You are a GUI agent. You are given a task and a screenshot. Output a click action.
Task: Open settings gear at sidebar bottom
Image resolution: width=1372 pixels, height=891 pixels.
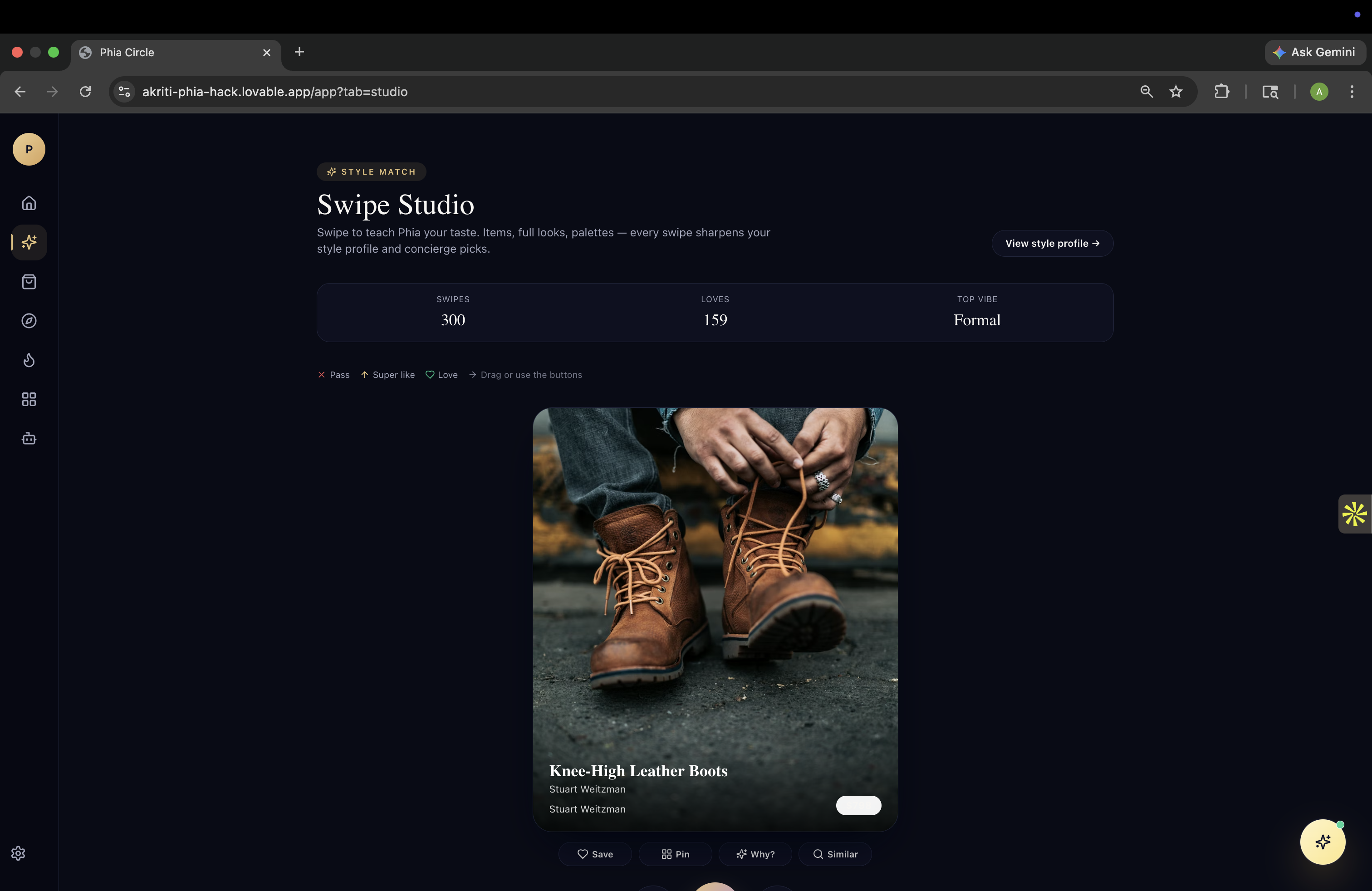[x=19, y=853]
